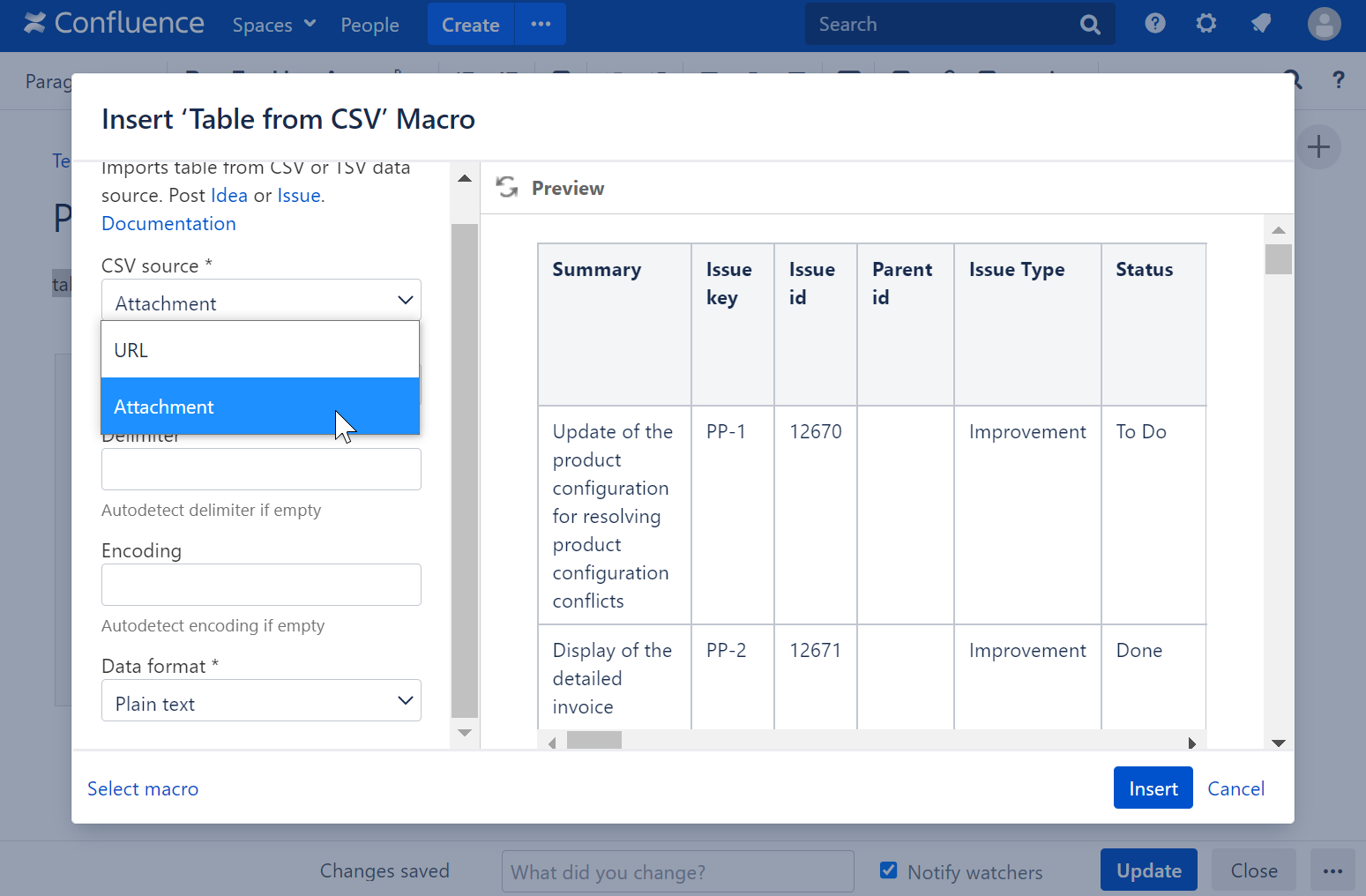Click the circular plus insert button
Screen dimensions: 1366x896
point(1318,146)
